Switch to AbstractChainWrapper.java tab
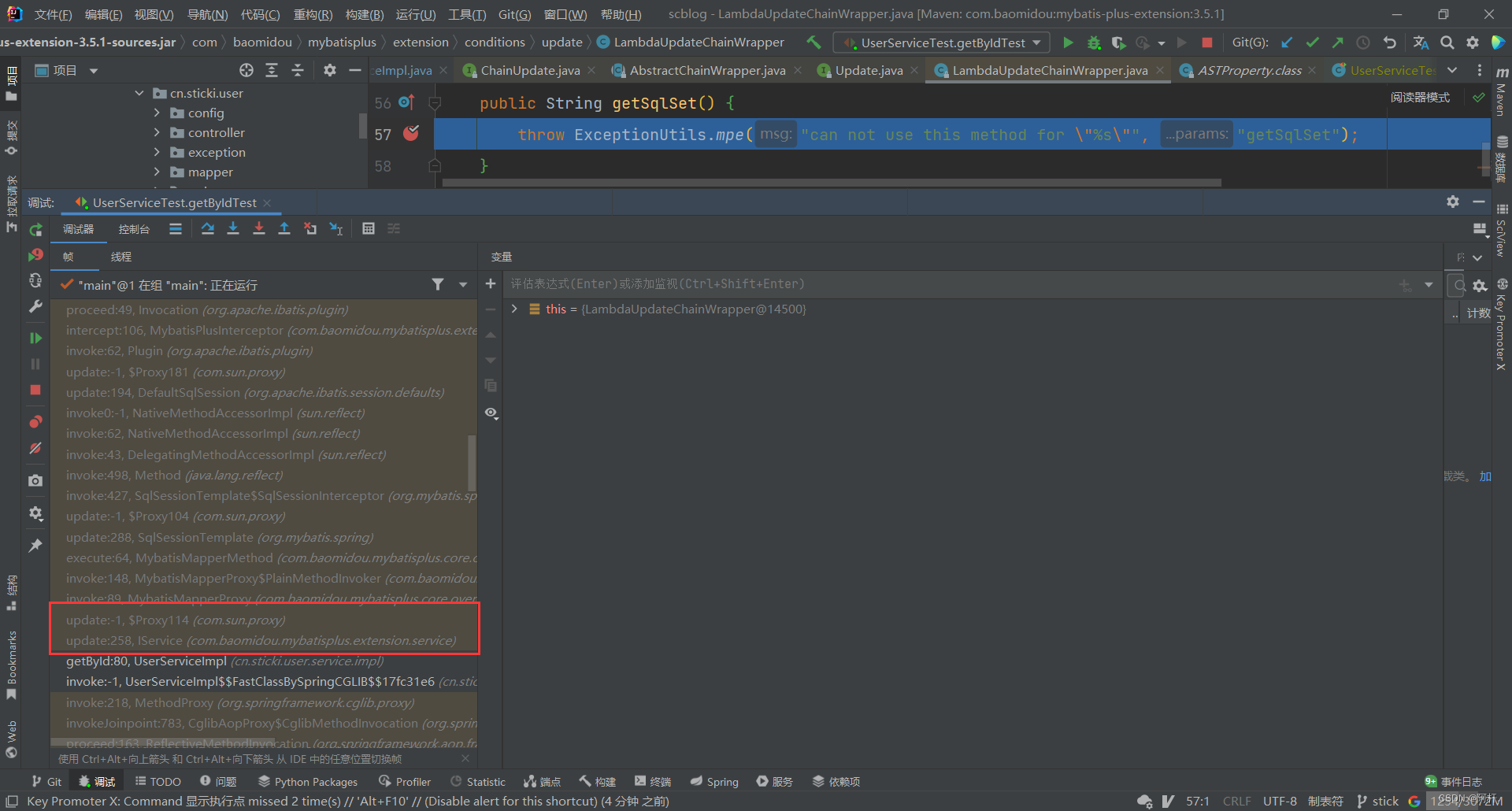This screenshot has height=811, width=1512. tap(707, 70)
